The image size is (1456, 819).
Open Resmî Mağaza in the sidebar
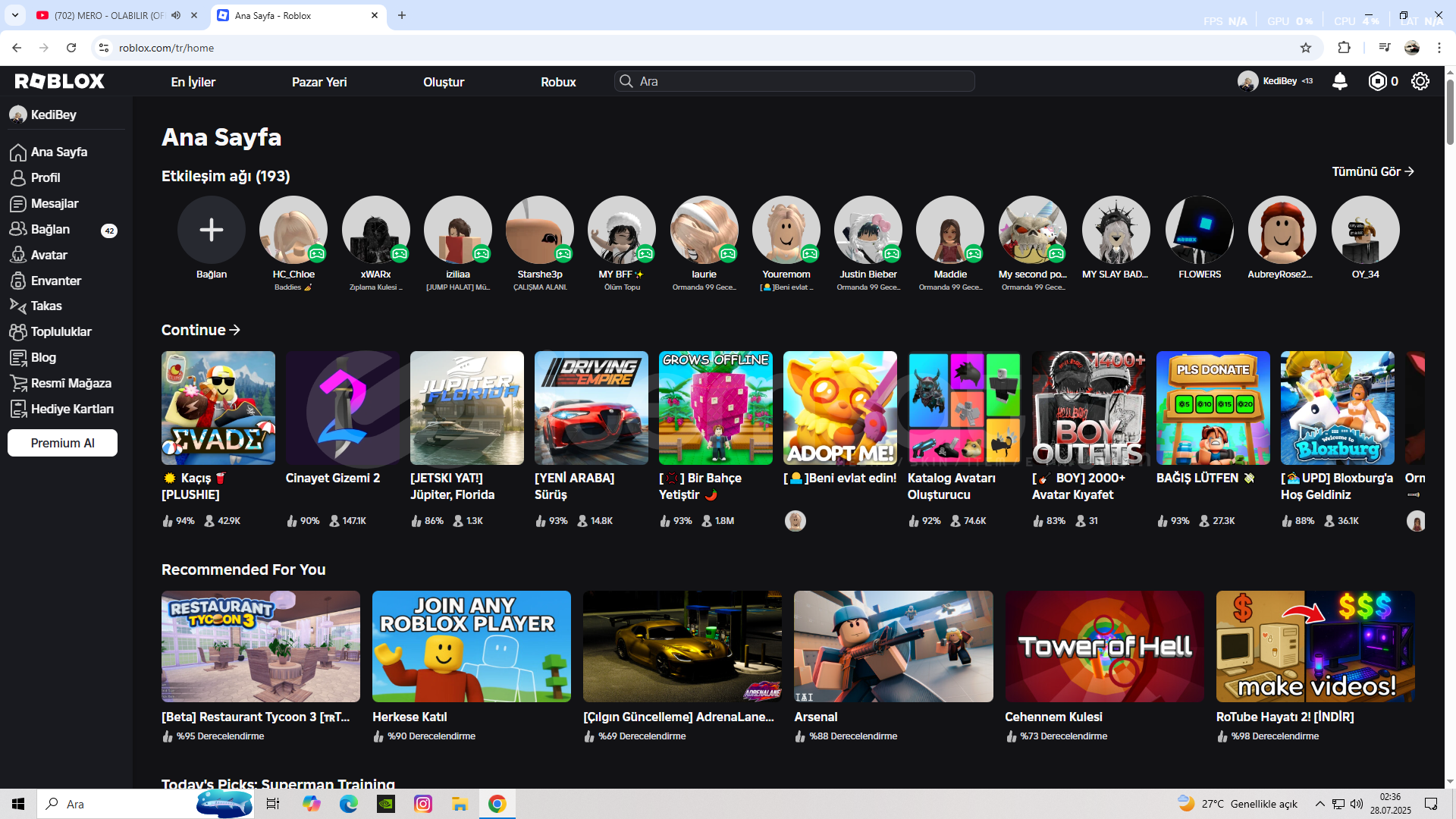71,383
